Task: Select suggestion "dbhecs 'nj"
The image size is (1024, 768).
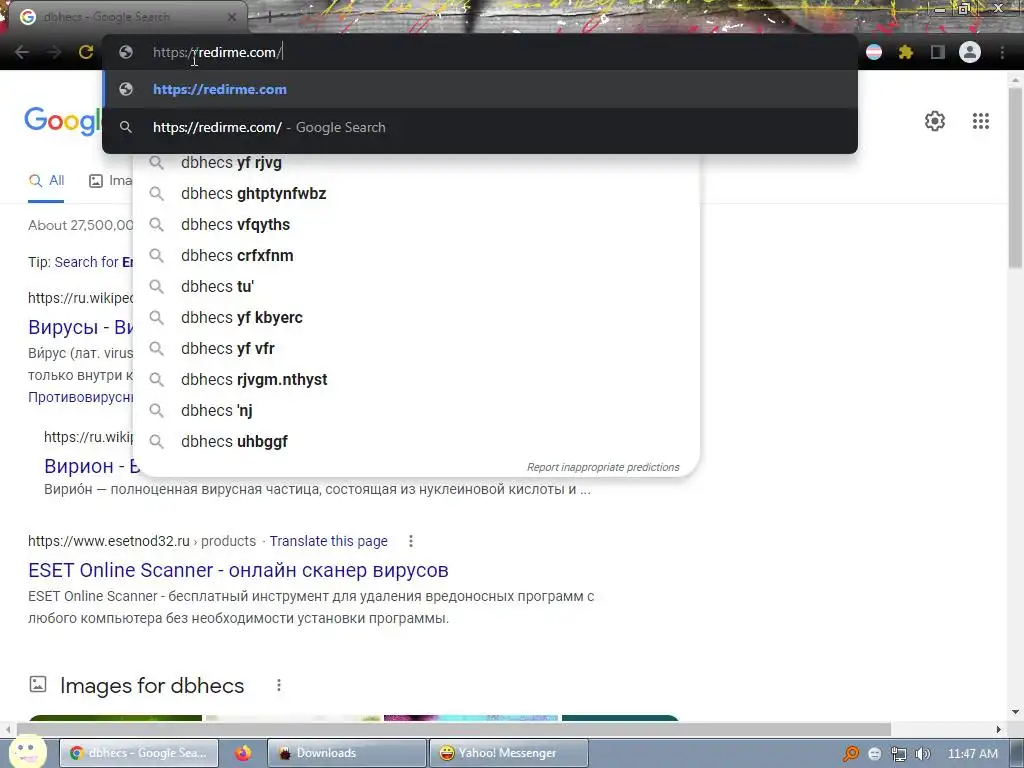Action: click(417, 411)
